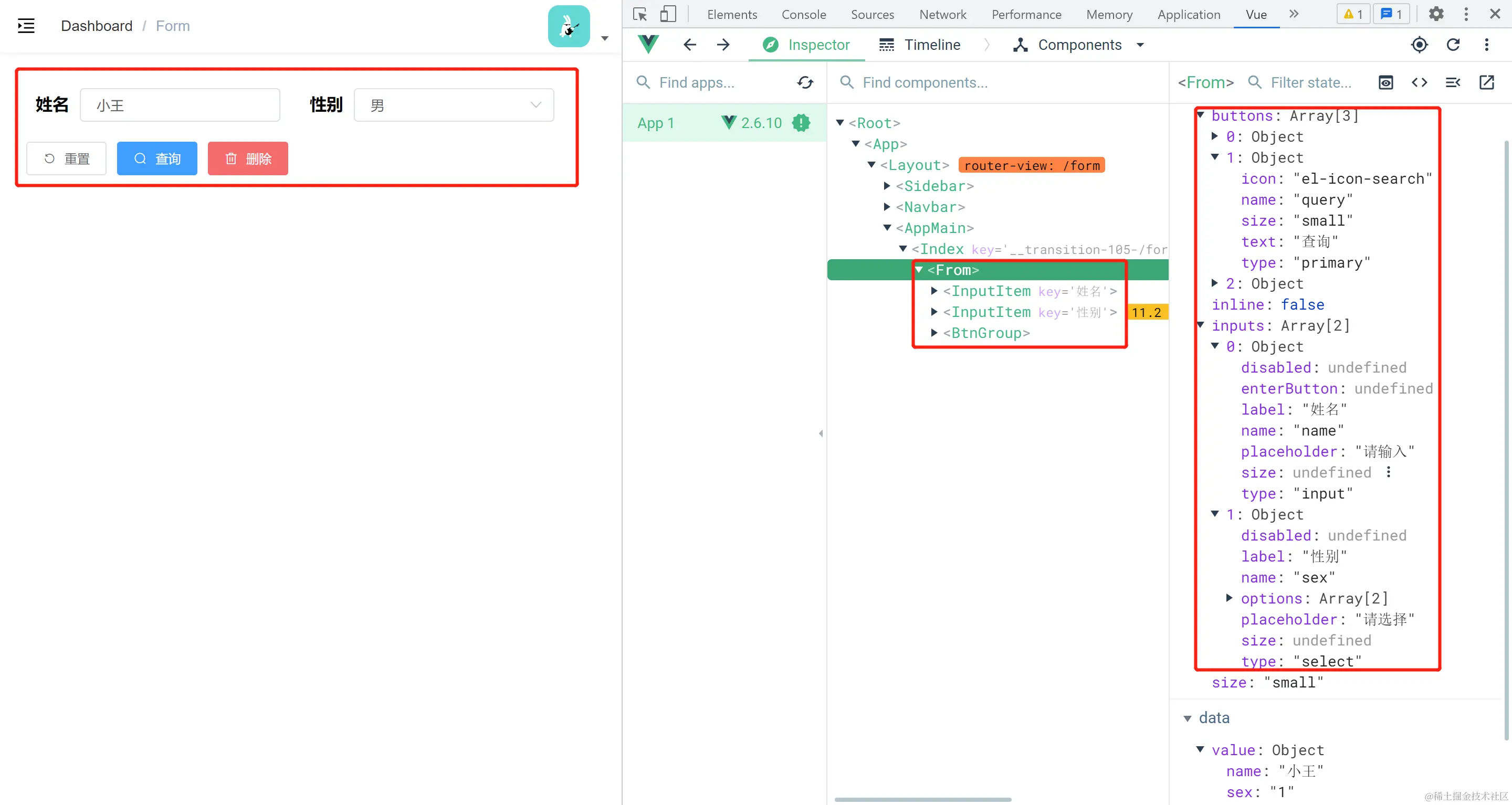This screenshot has width=1512, height=805.
Task: Click open in editor icon
Action: coord(1486,83)
